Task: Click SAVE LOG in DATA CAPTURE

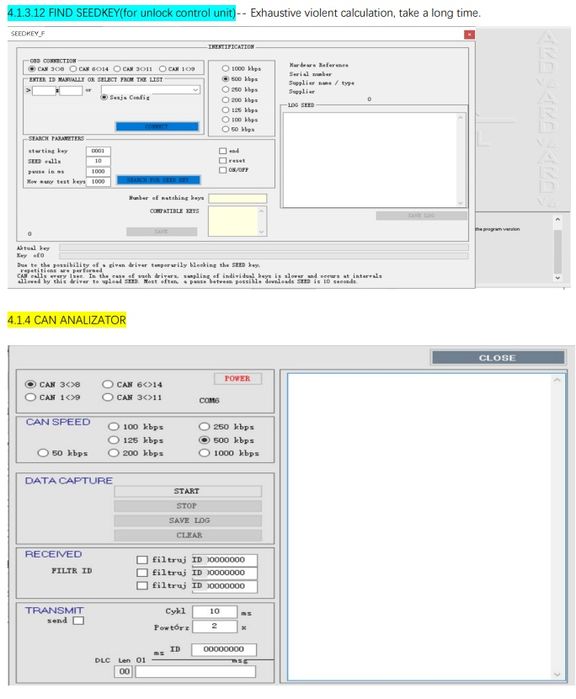Action: point(188,521)
